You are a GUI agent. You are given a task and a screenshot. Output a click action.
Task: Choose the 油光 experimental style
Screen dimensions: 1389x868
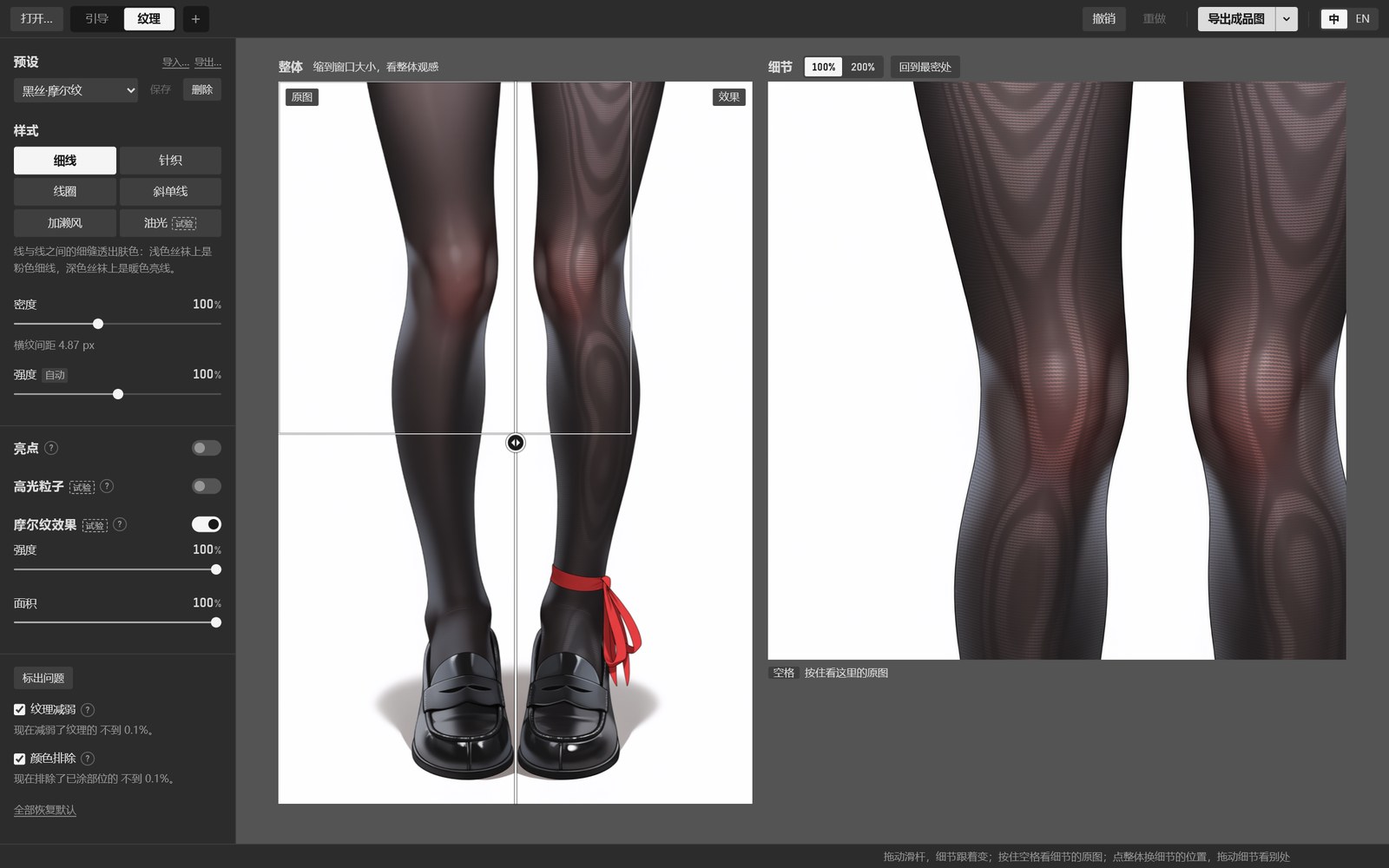(170, 223)
